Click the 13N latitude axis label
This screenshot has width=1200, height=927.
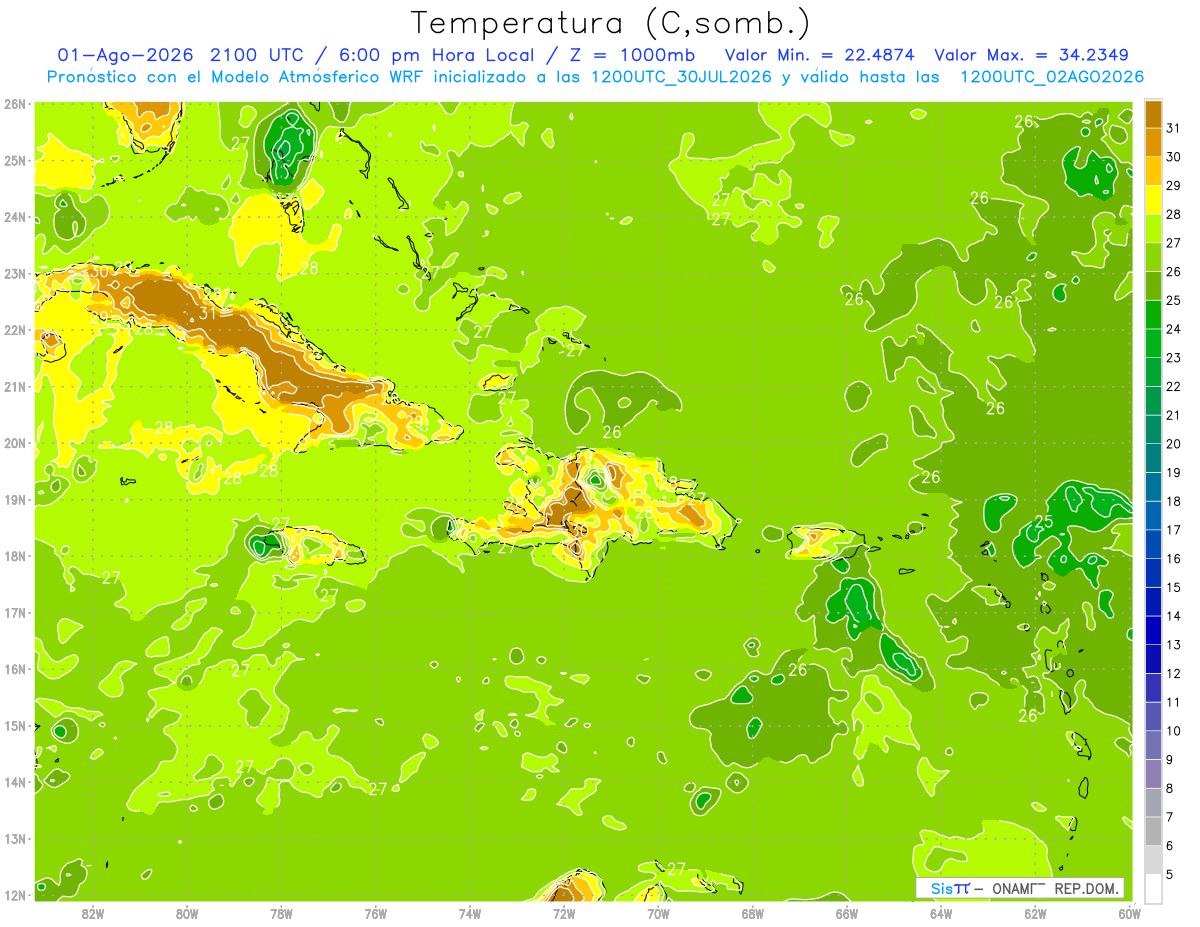click(x=14, y=838)
